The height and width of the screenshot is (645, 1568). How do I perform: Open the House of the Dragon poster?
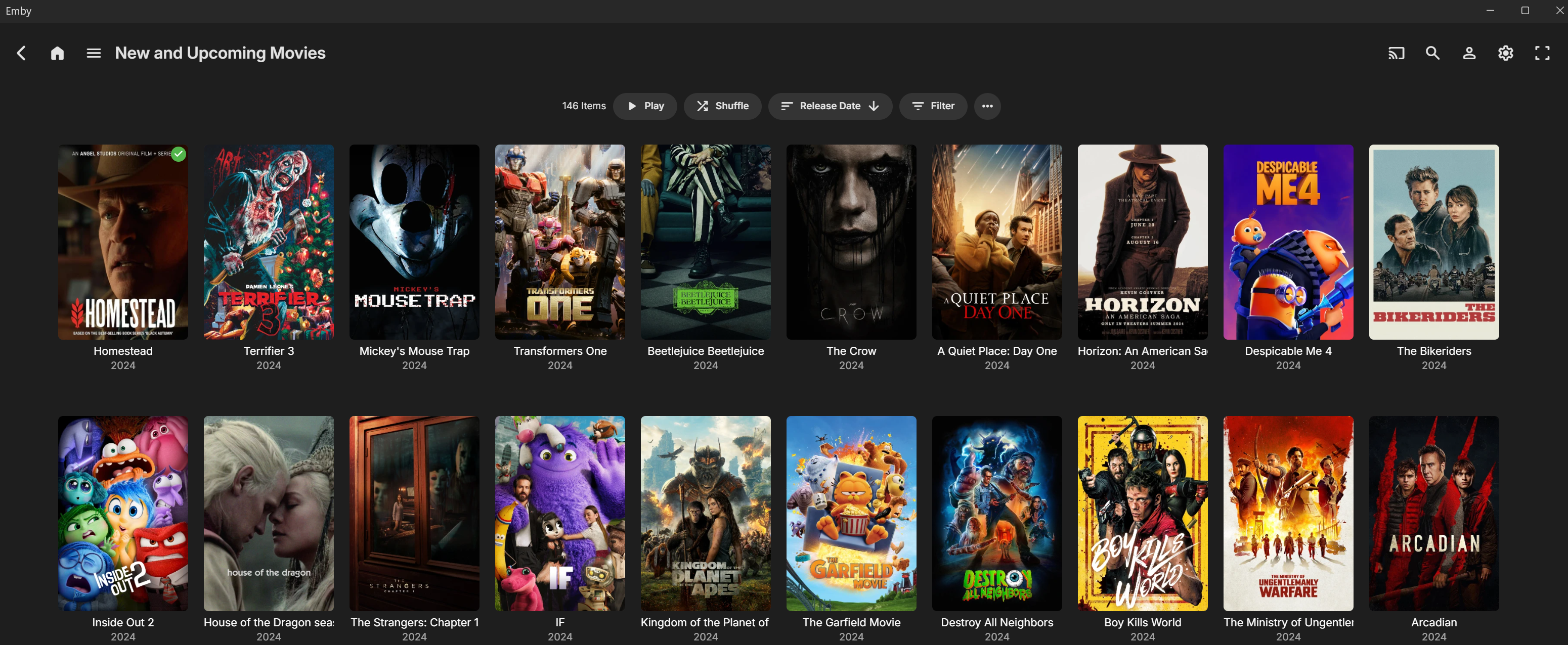(269, 513)
